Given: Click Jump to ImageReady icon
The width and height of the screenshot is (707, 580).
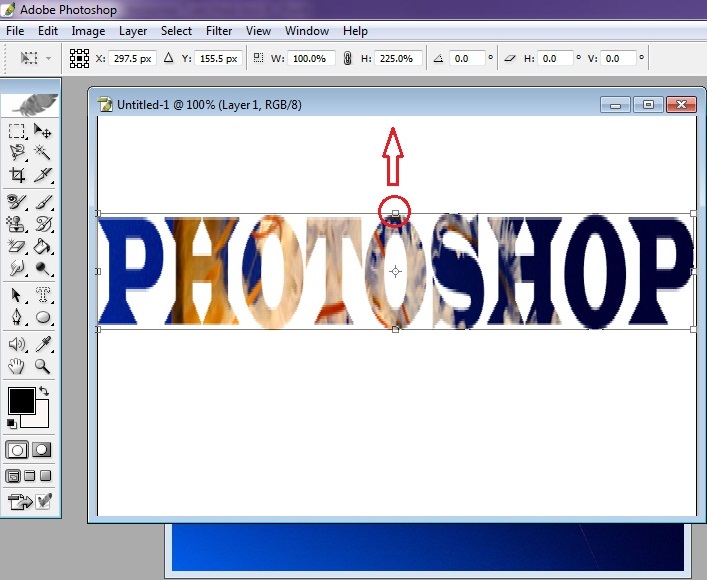Looking at the screenshot, I should 20,502.
